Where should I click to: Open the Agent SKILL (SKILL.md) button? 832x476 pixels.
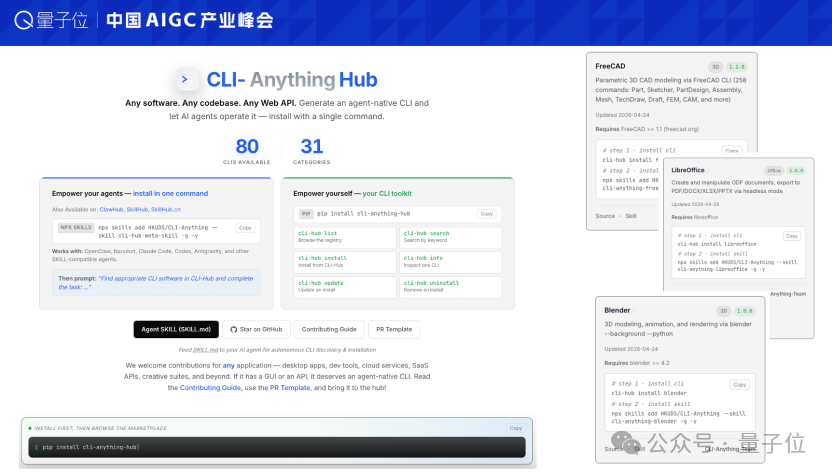click(x=176, y=330)
